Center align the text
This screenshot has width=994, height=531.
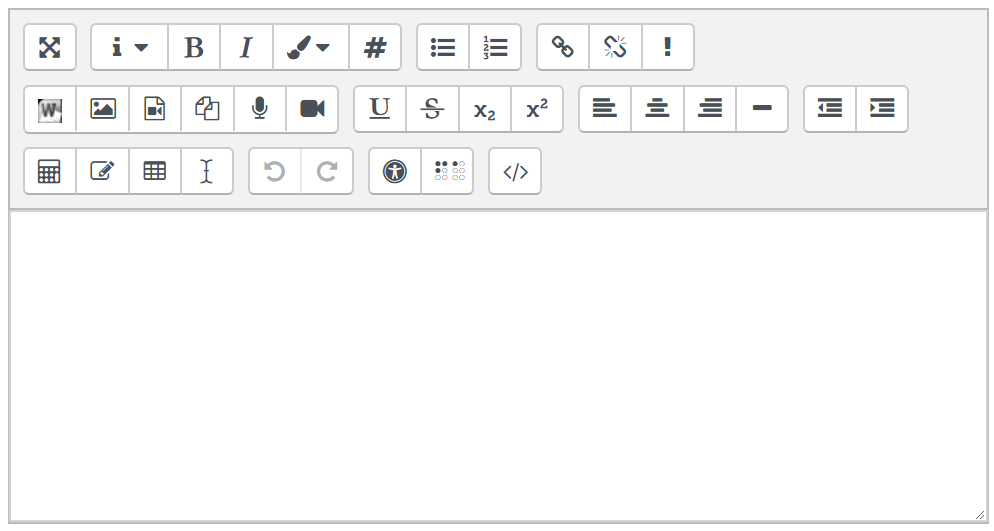pos(657,109)
